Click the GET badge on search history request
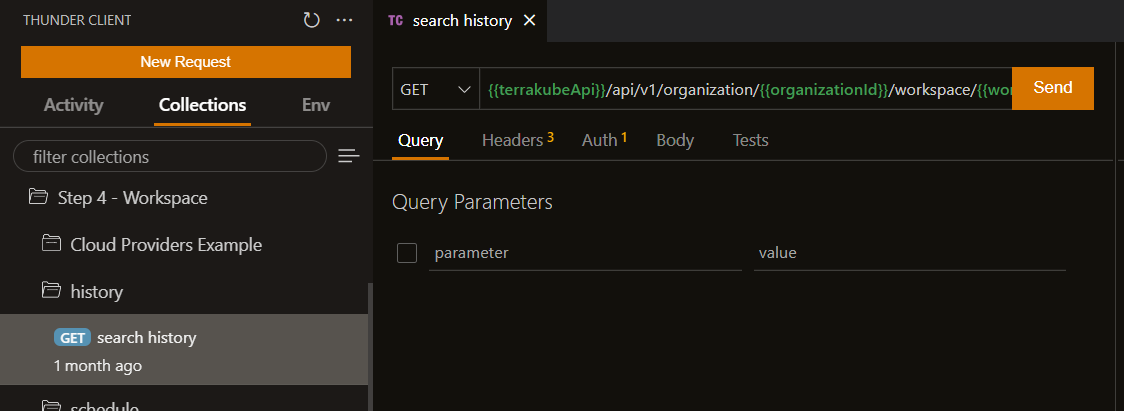 (x=72, y=338)
